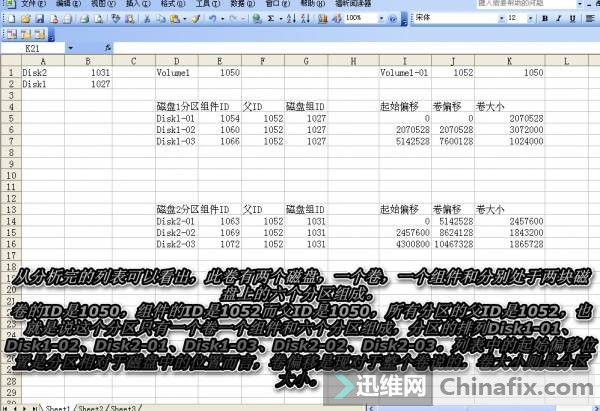This screenshot has height=411, width=600.
Task: Open the 插入 menu
Action: point(138,4)
